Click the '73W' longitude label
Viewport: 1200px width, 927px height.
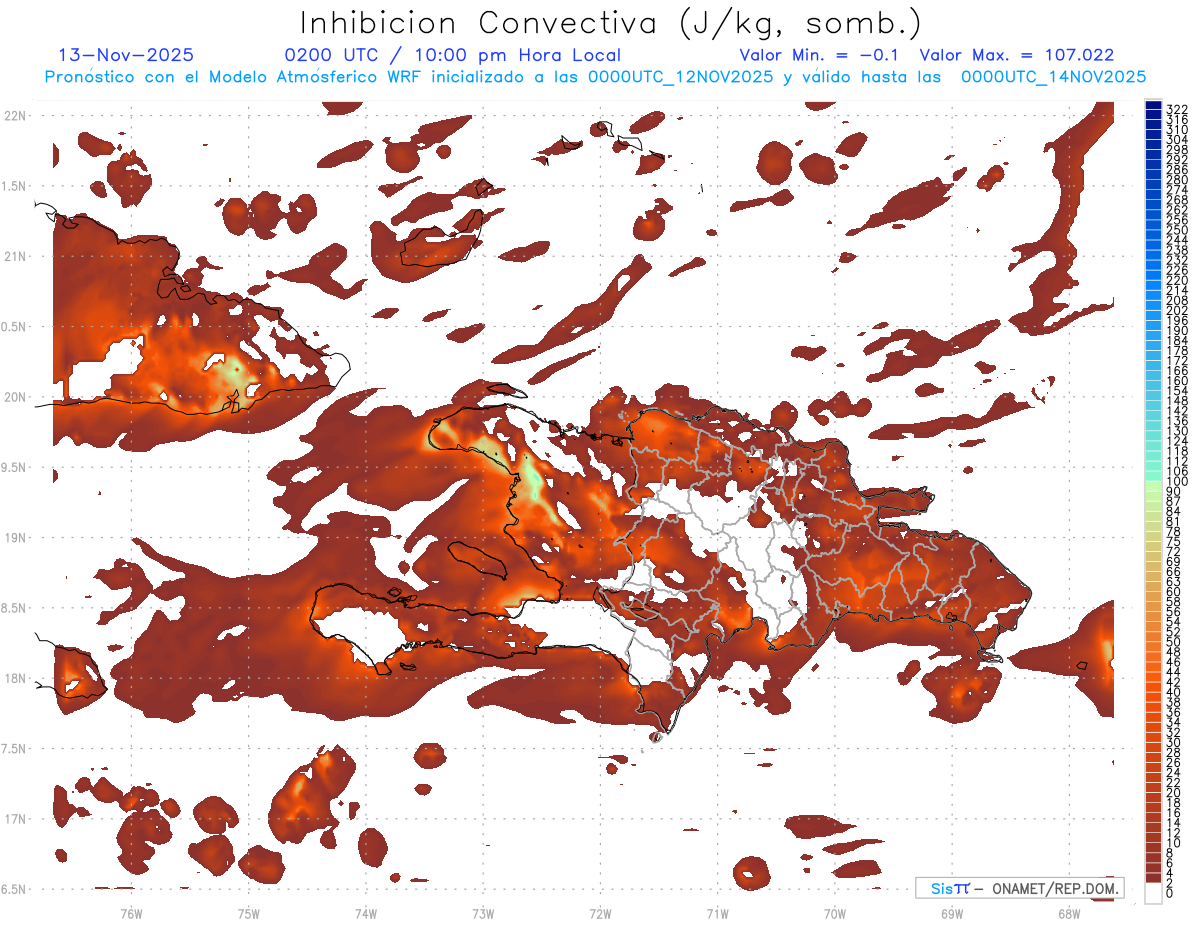[x=483, y=913]
